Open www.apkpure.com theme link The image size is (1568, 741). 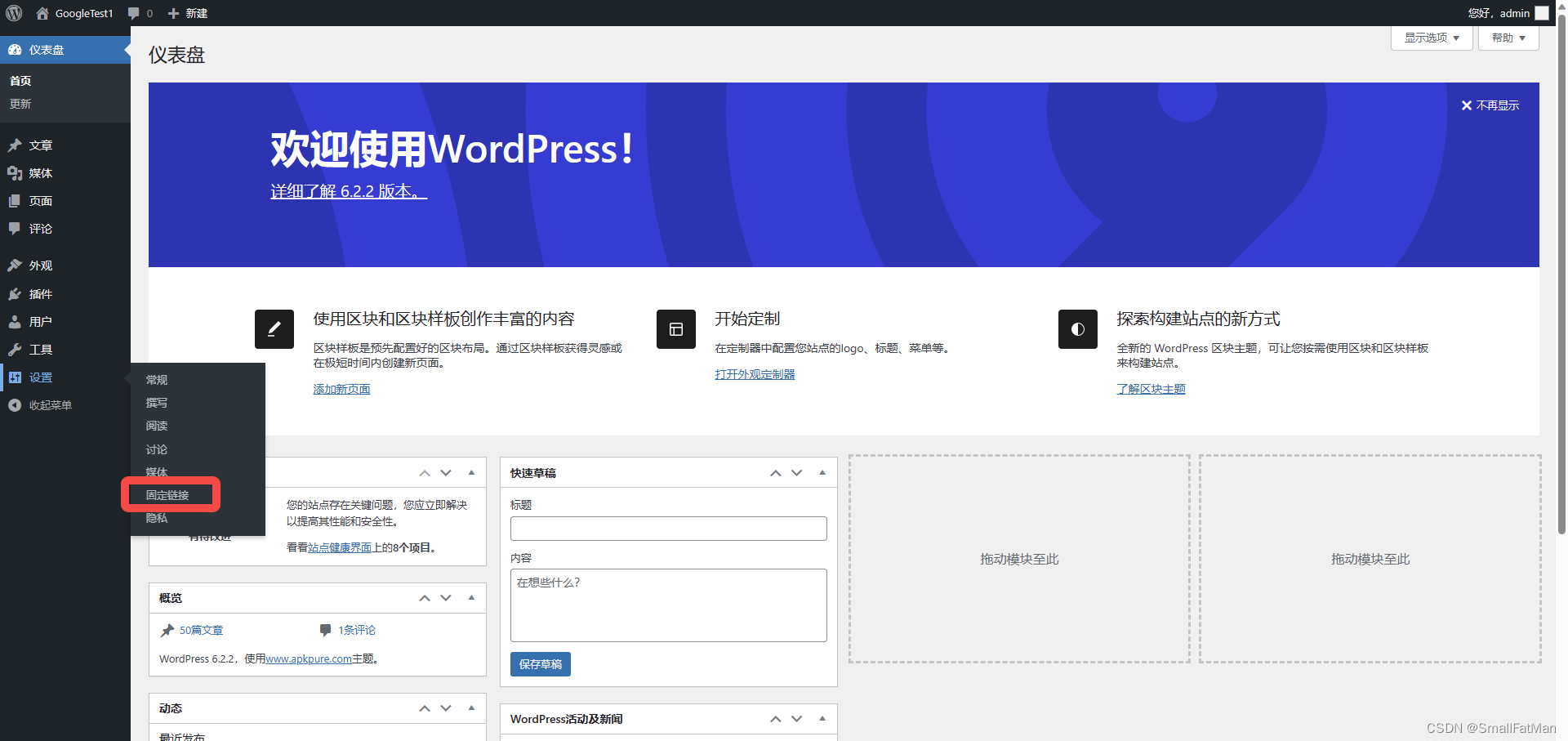(x=309, y=658)
